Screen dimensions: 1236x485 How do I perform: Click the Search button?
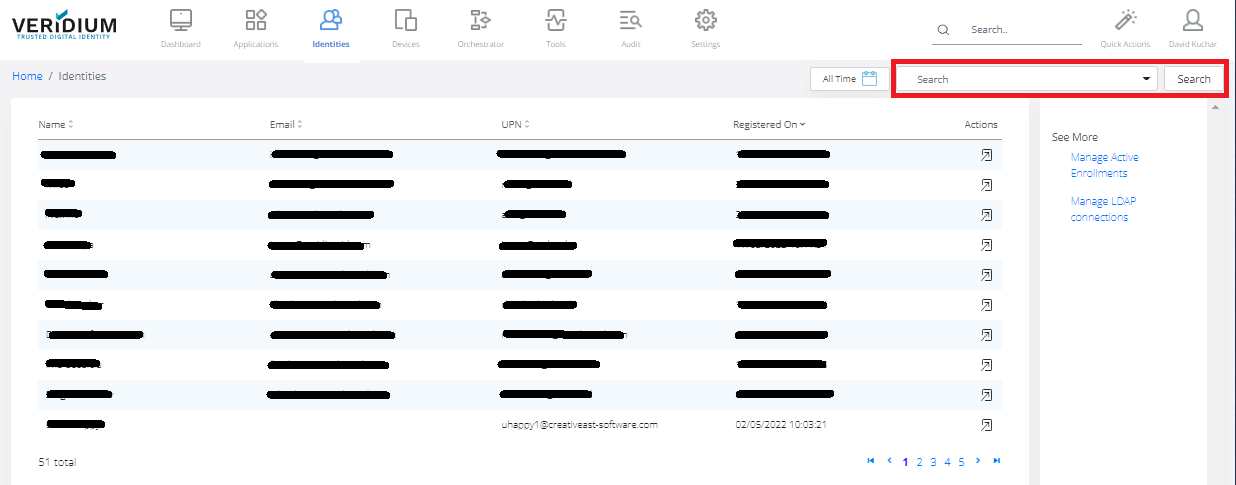(x=1193, y=79)
